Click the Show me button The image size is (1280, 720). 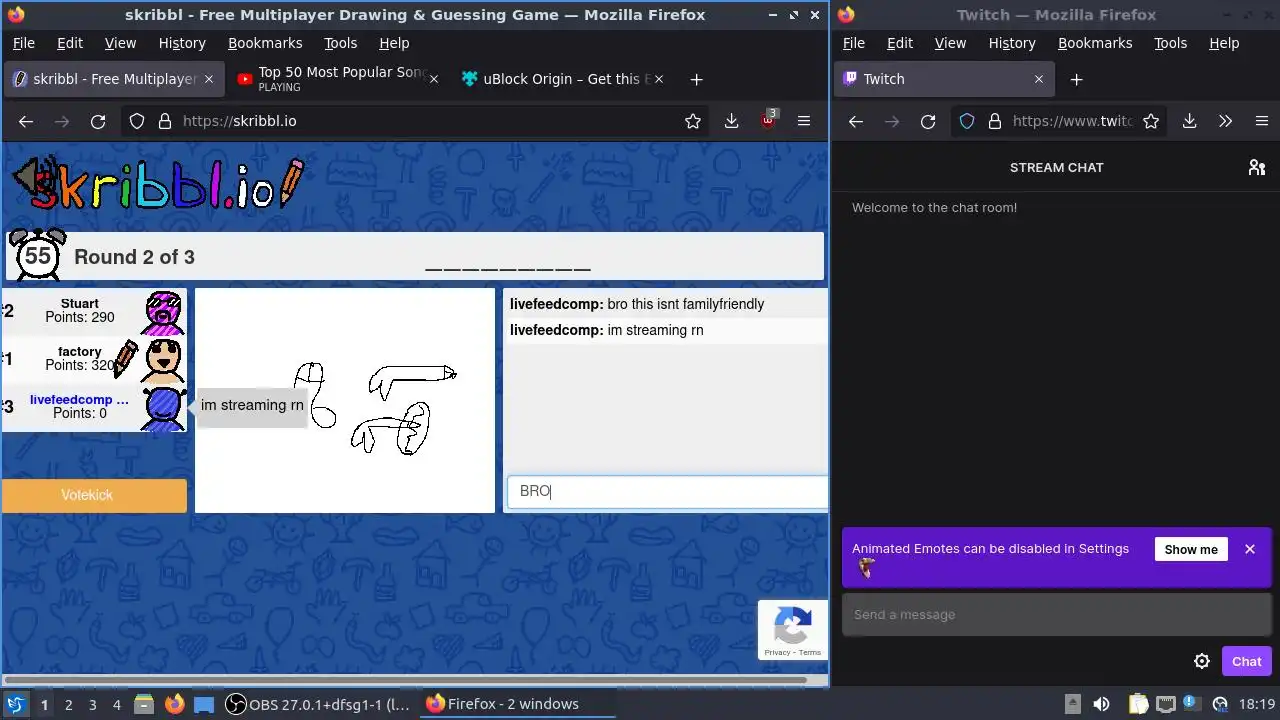(1190, 549)
